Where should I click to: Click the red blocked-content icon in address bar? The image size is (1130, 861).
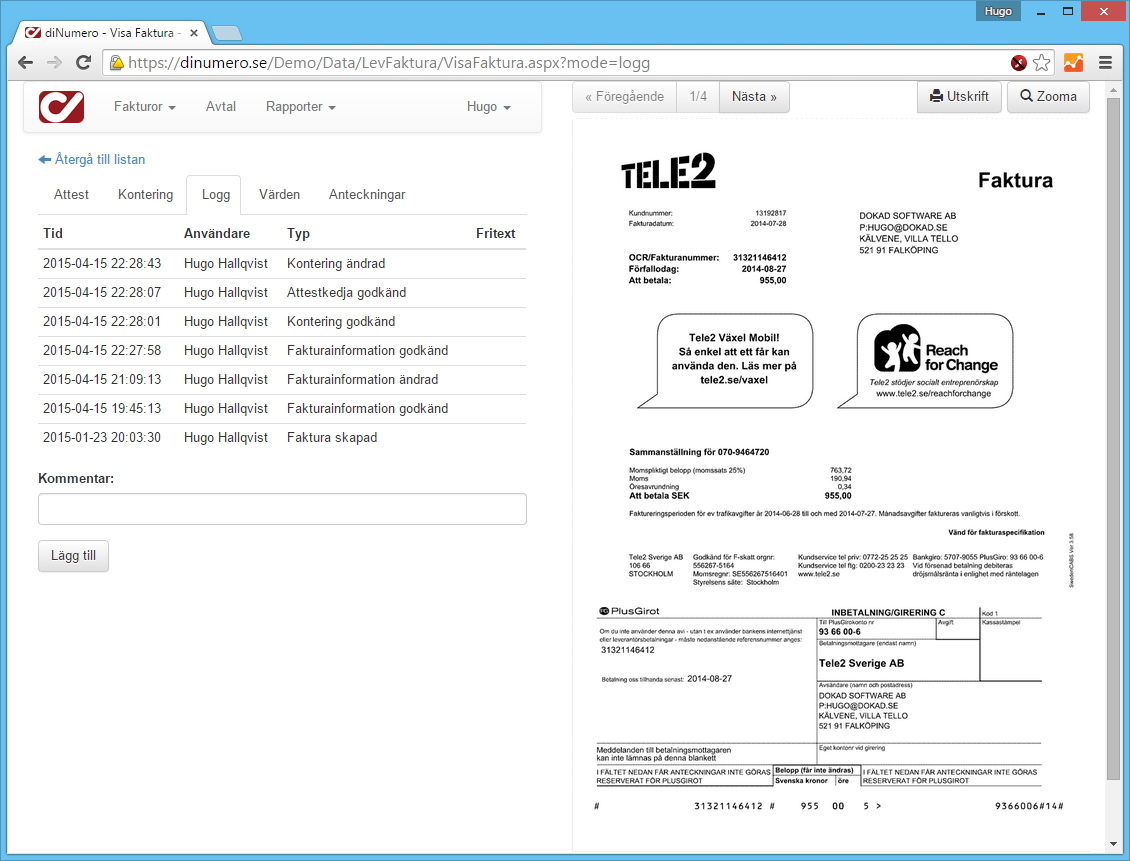(x=1018, y=63)
